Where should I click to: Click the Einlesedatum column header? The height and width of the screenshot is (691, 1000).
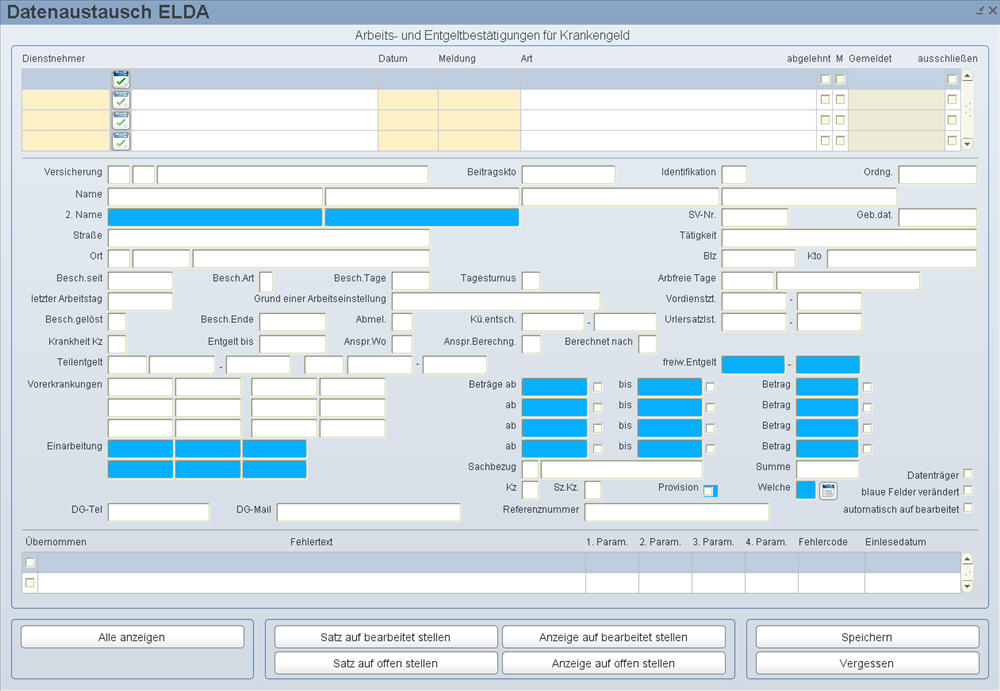click(895, 542)
